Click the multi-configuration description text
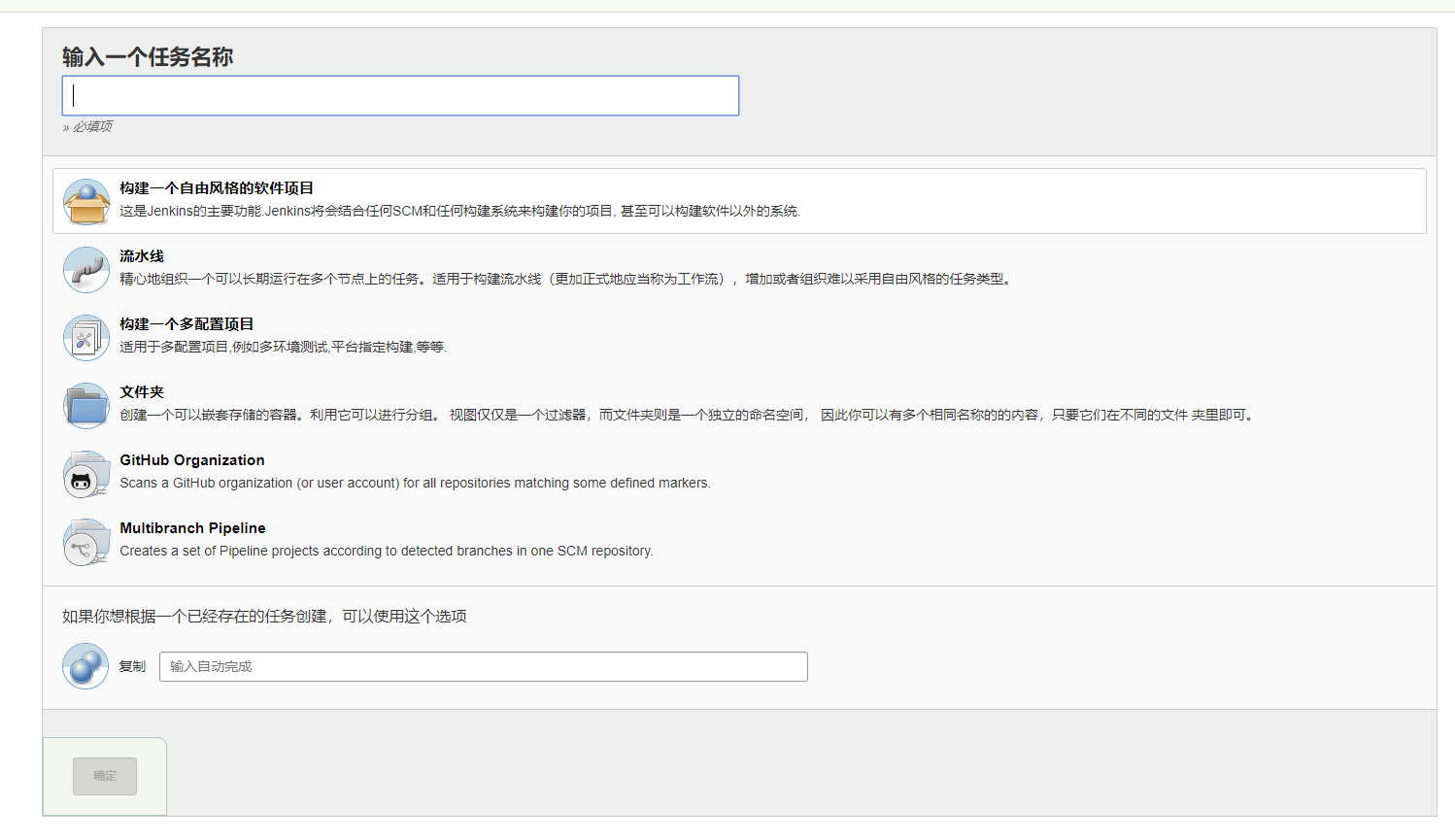The image size is (1455, 840). [284, 347]
